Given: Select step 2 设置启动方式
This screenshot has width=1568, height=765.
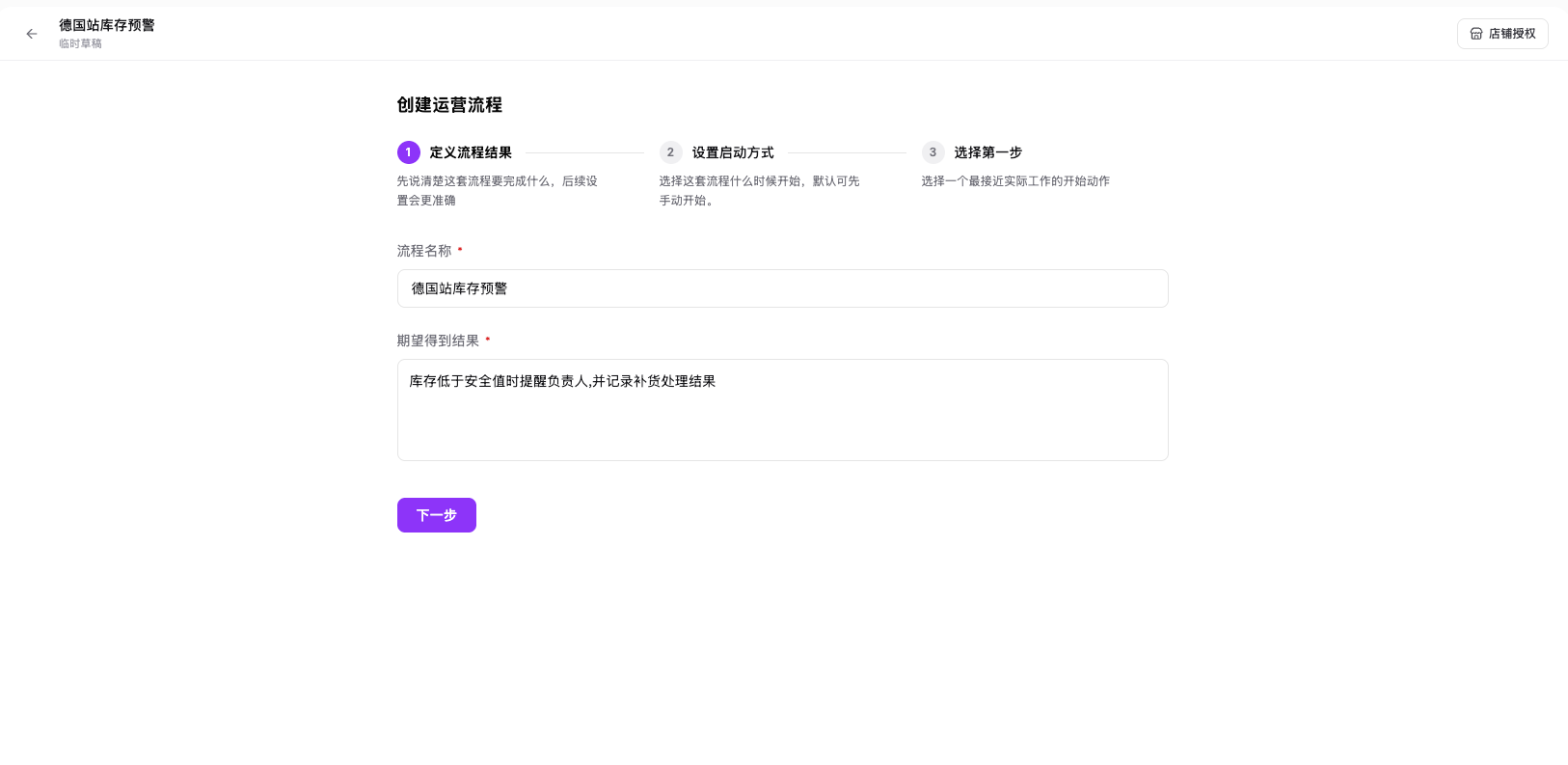Looking at the screenshot, I should point(716,152).
